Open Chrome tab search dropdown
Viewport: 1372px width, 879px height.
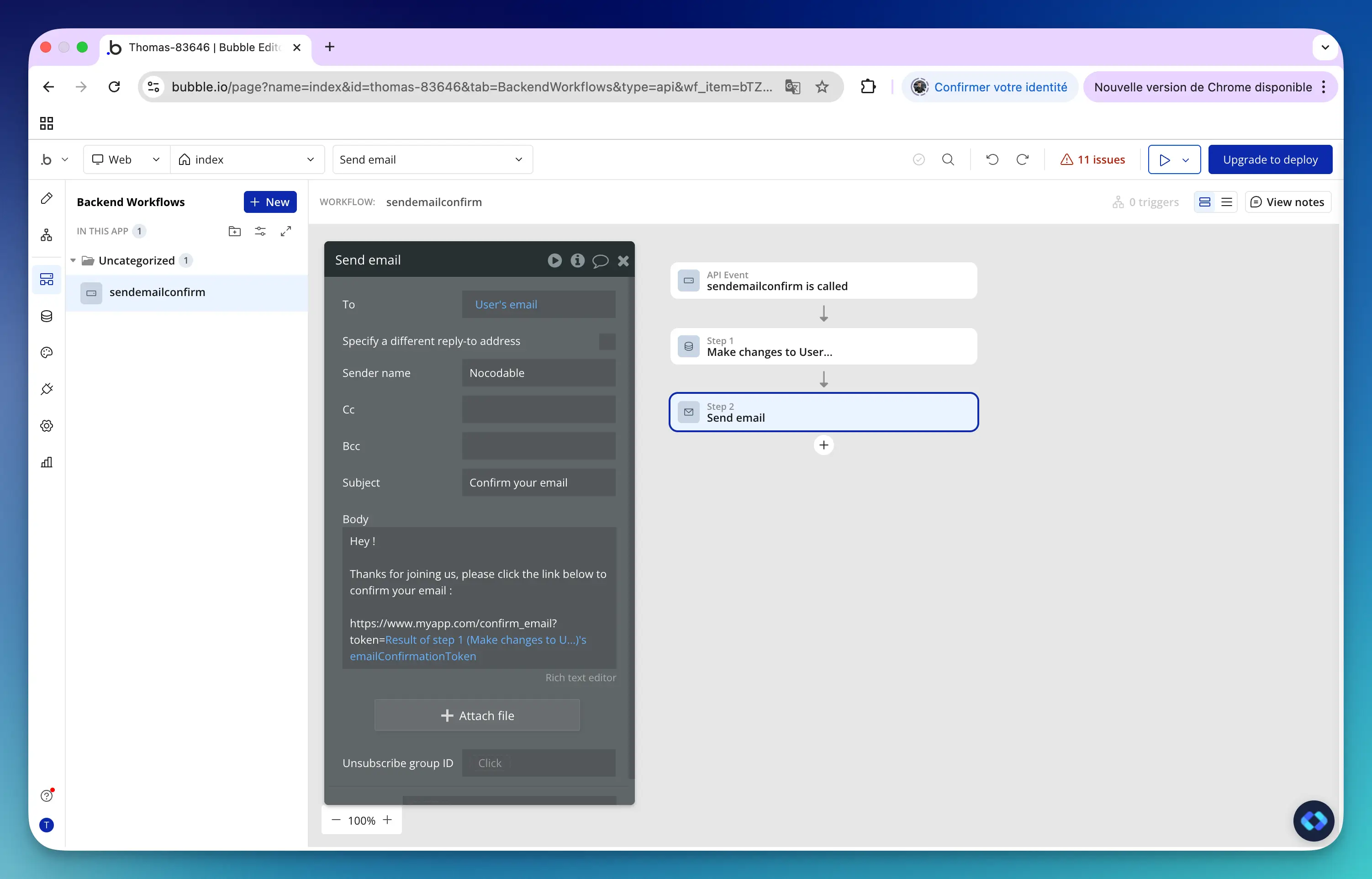[1325, 48]
